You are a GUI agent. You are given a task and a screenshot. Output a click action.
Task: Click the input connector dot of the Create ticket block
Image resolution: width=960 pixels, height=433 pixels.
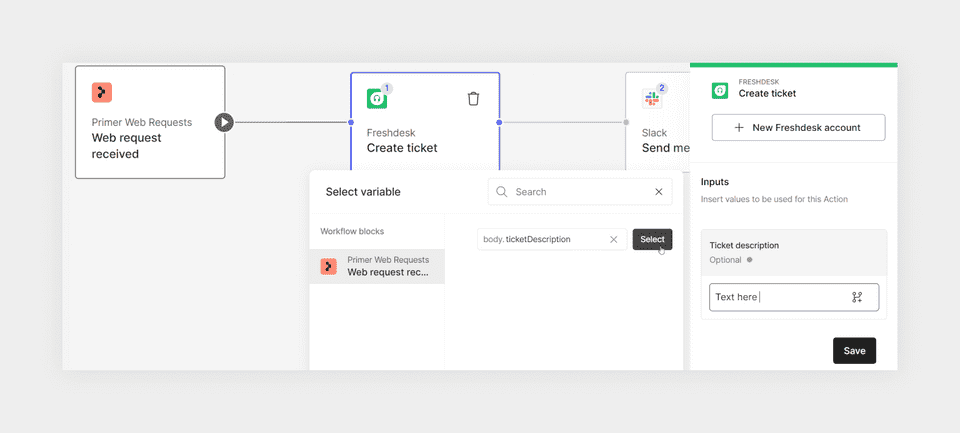coord(351,122)
